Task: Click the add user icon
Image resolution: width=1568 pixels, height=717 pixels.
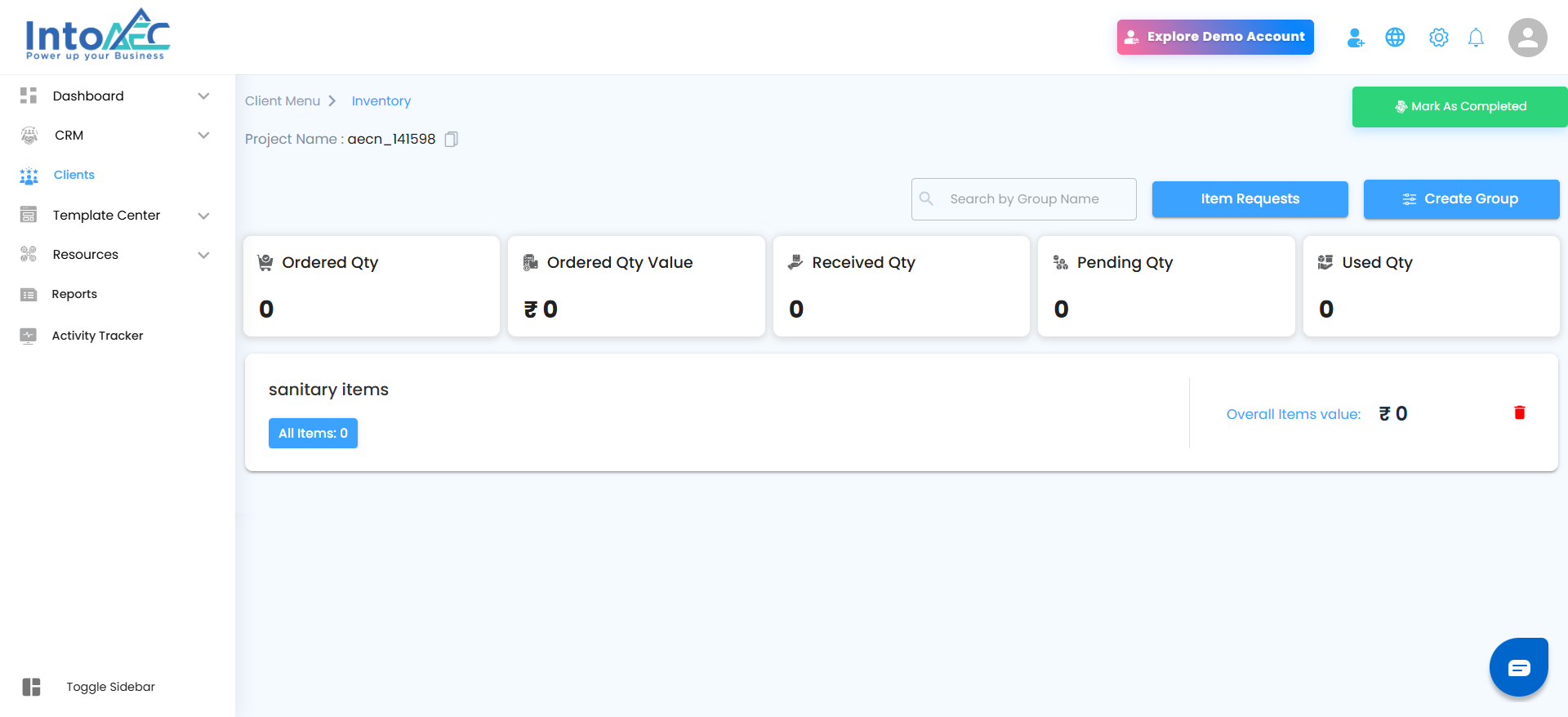Action: click(x=1355, y=38)
